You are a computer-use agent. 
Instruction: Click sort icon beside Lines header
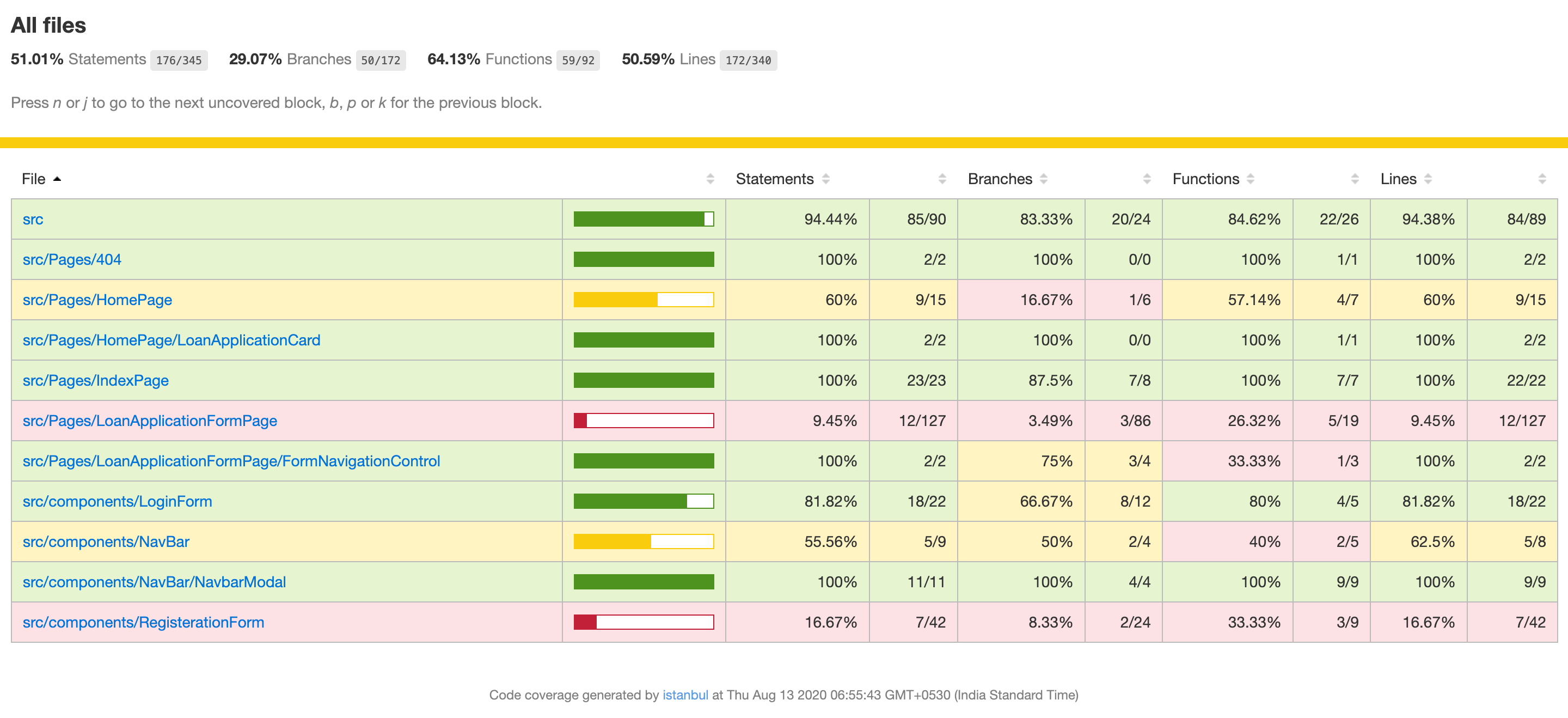point(1428,179)
